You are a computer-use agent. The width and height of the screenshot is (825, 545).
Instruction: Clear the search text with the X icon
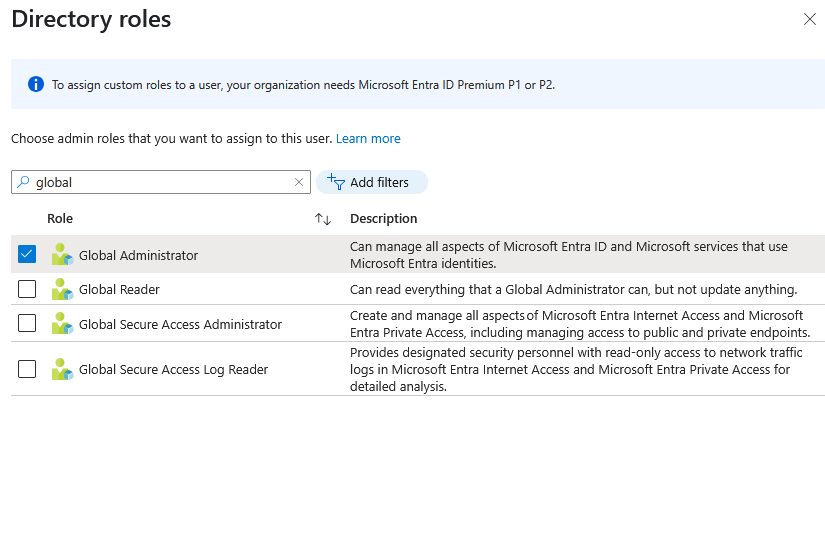tap(298, 182)
